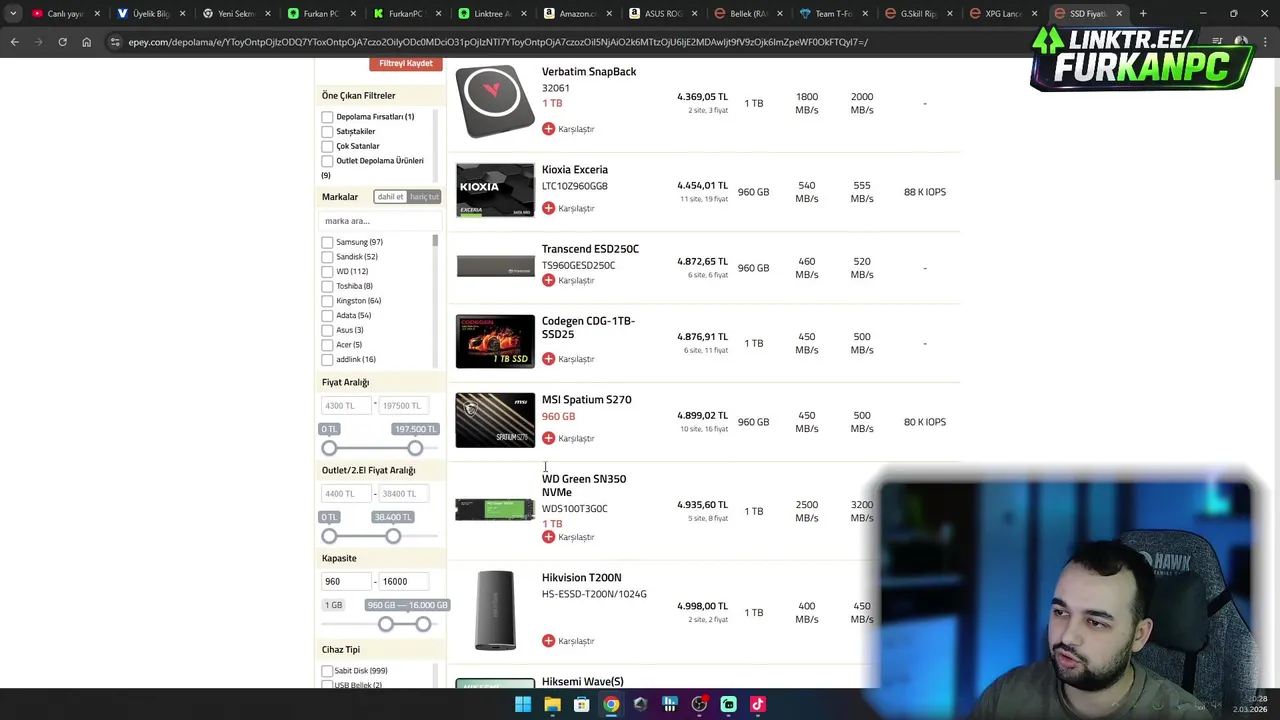The image size is (1280, 720).
Task: Open the Hikvision T200N product link
Action: [582, 578]
